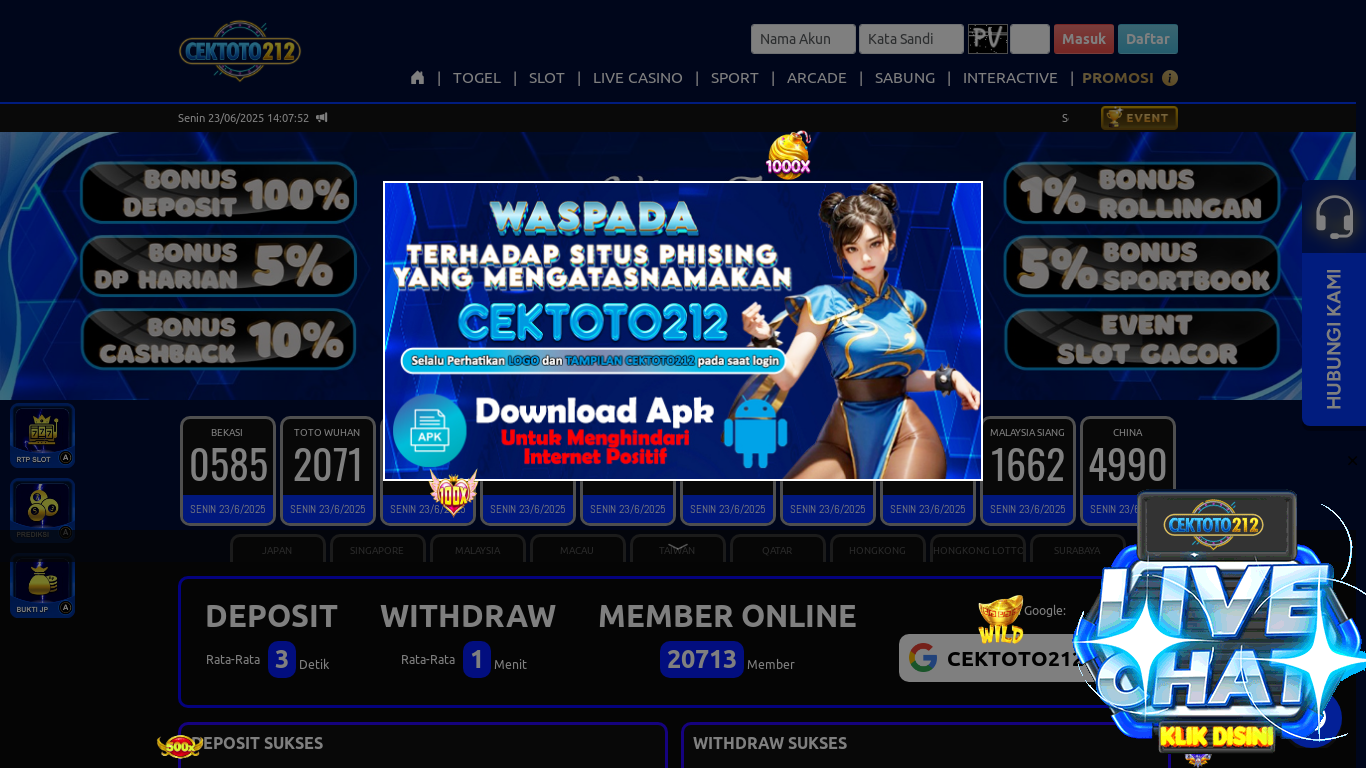The height and width of the screenshot is (768, 1366).
Task: Select the JAPAN market tab
Action: [x=278, y=550]
